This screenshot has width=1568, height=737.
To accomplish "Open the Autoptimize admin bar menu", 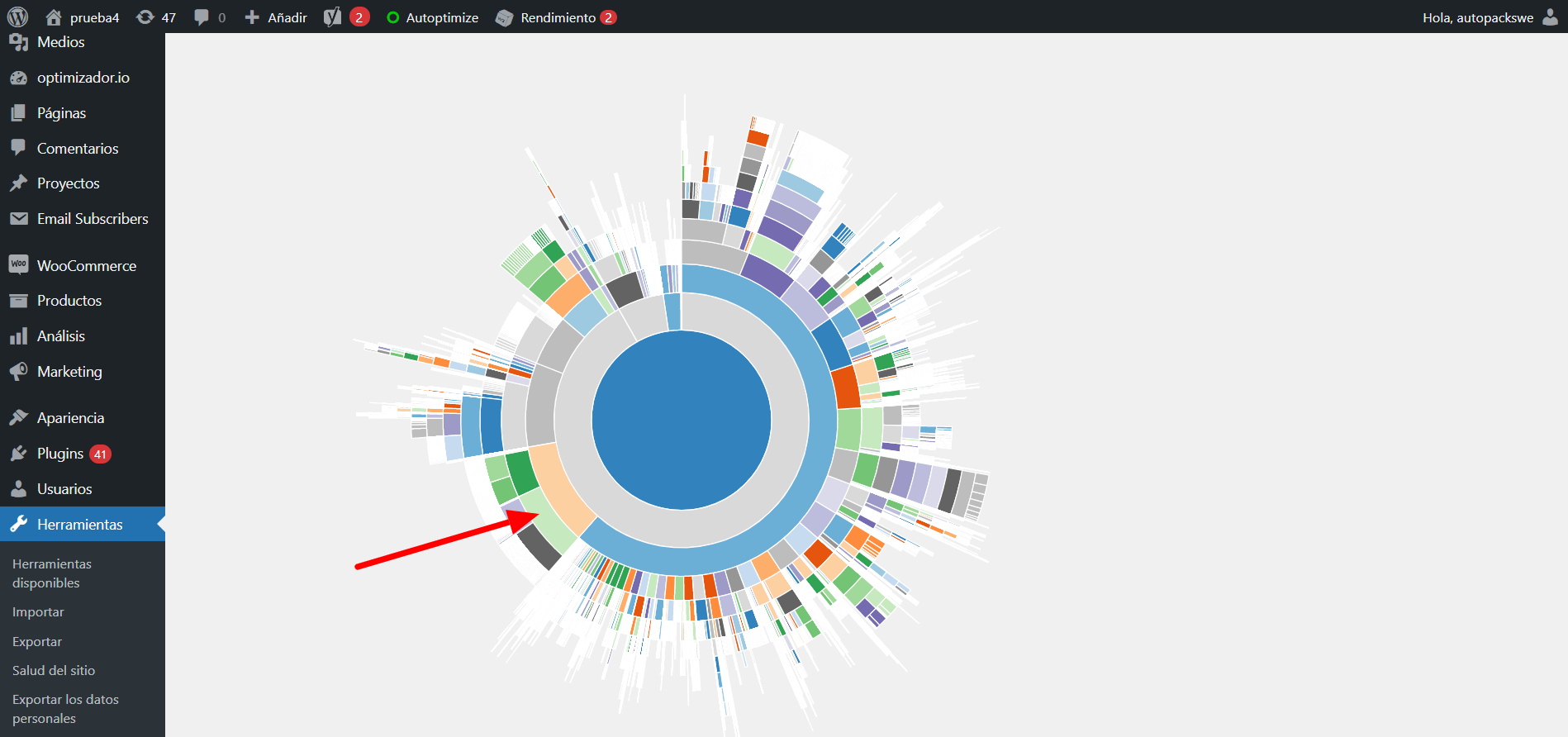I will 442,17.
